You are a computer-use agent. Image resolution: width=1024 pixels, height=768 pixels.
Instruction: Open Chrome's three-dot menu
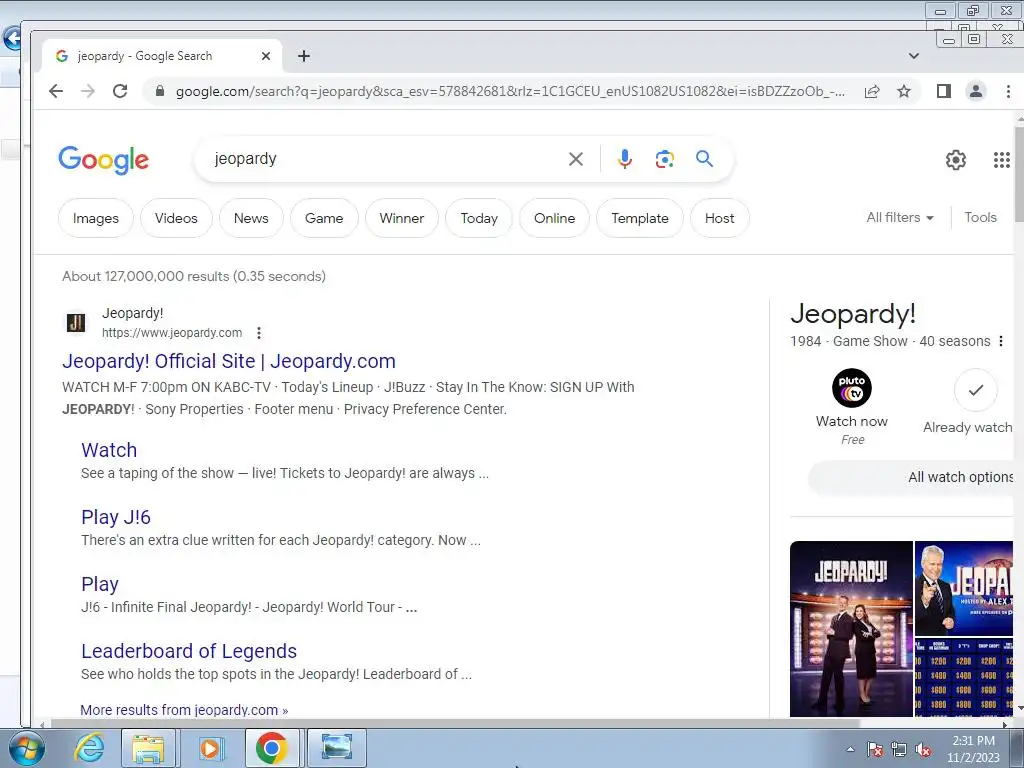coord(1008,91)
